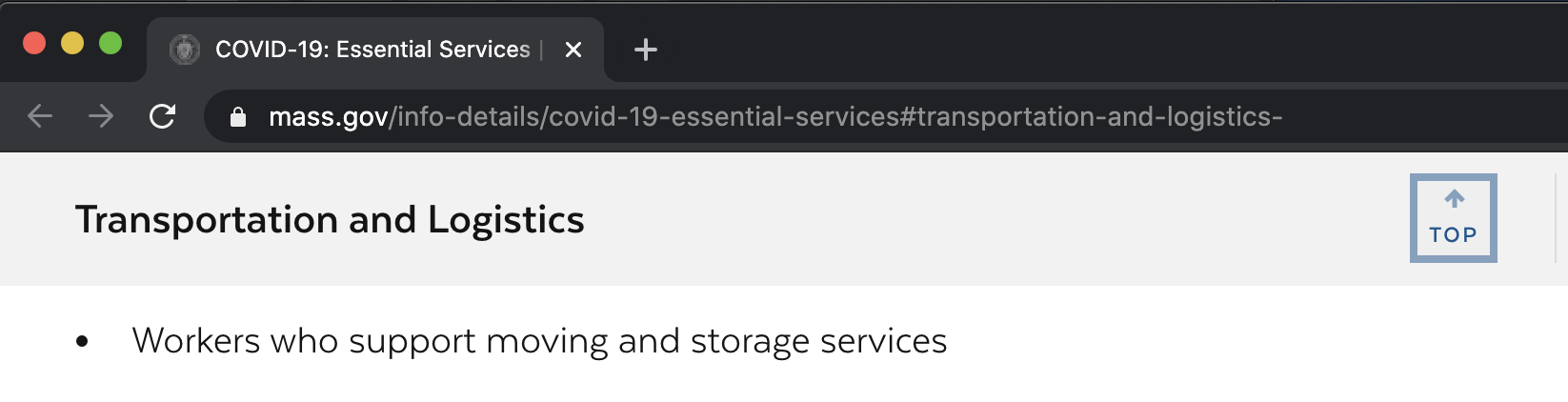Minimize the window with the yellow button
Screen dimensions: 1568x402
72,44
